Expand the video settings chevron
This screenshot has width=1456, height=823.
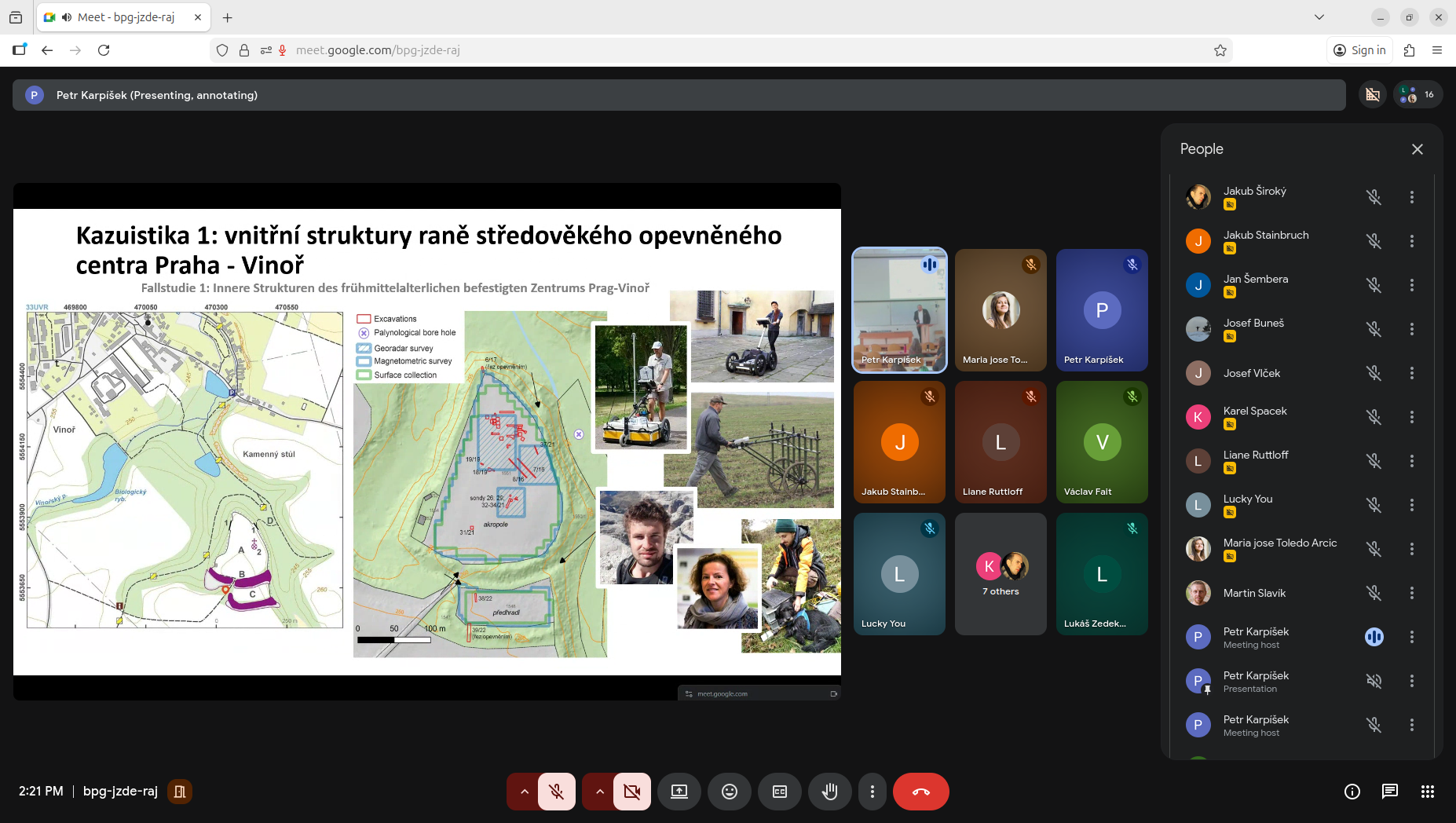click(x=599, y=792)
